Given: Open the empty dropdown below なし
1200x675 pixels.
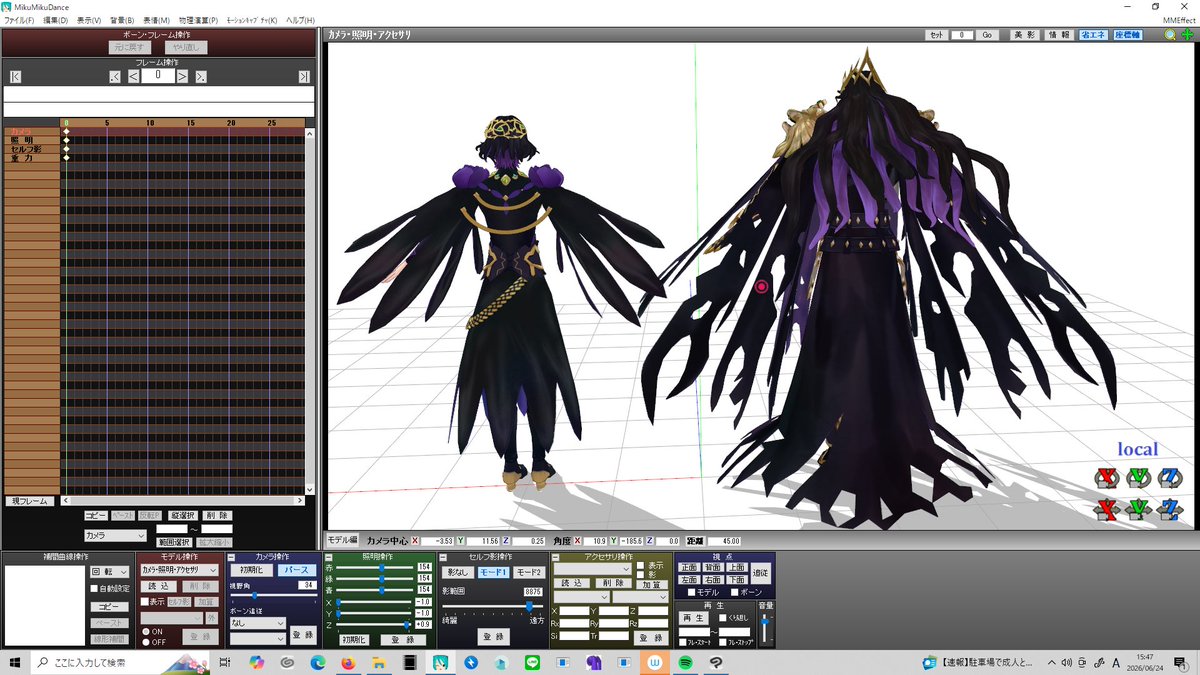Looking at the screenshot, I should pyautogui.click(x=257, y=637).
